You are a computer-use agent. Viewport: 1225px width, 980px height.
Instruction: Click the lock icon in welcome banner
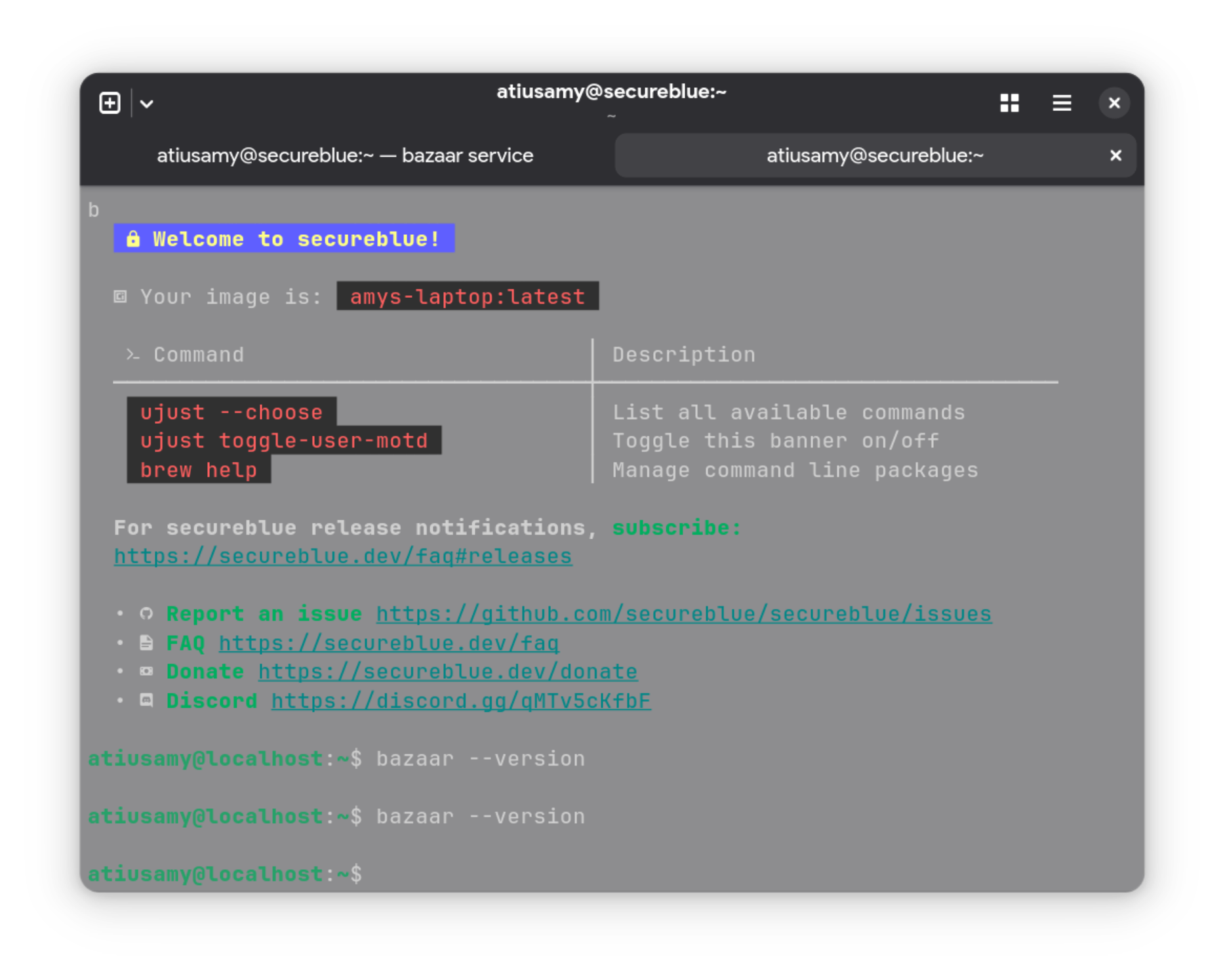[133, 239]
